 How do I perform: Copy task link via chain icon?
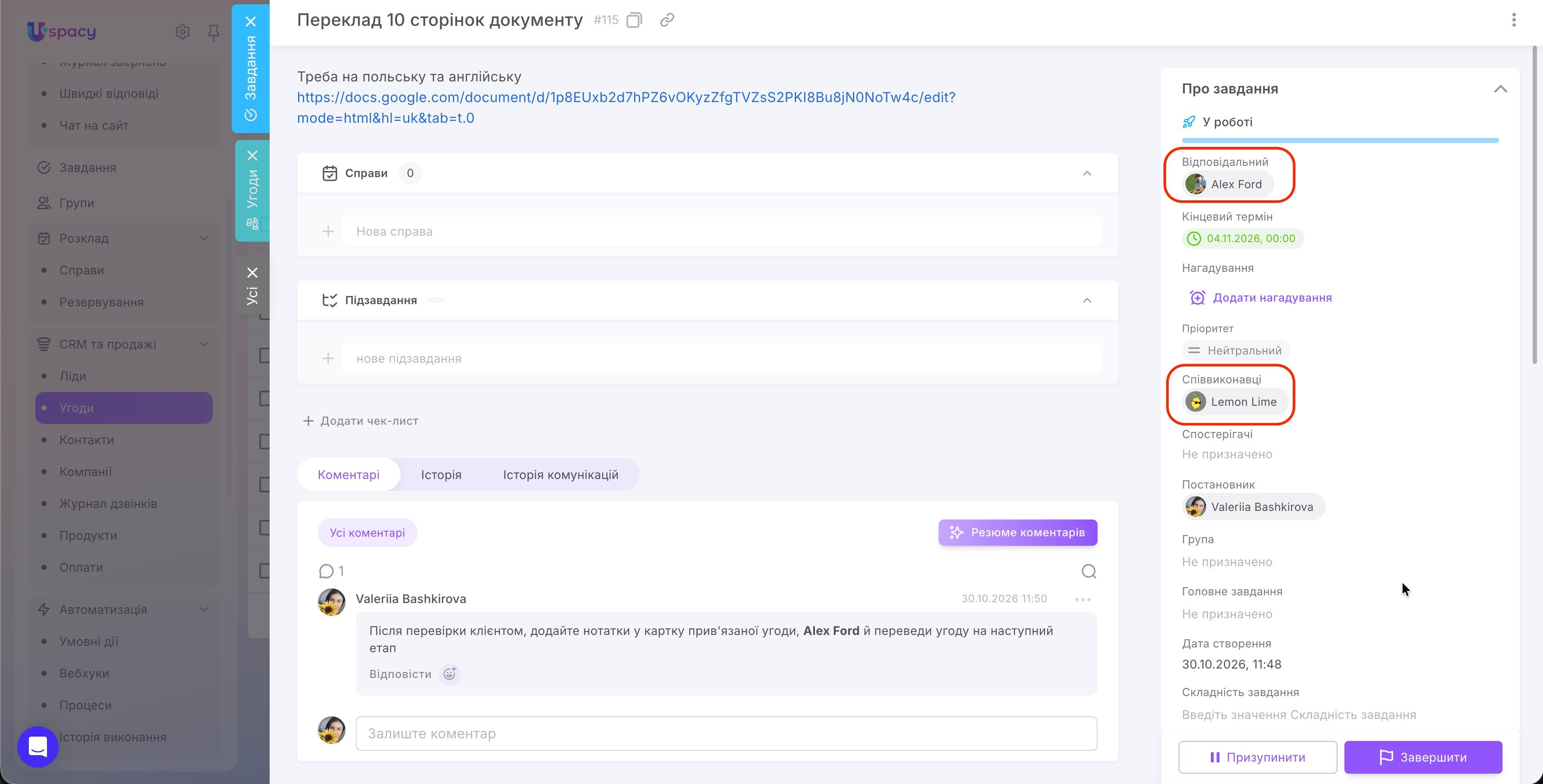(667, 20)
